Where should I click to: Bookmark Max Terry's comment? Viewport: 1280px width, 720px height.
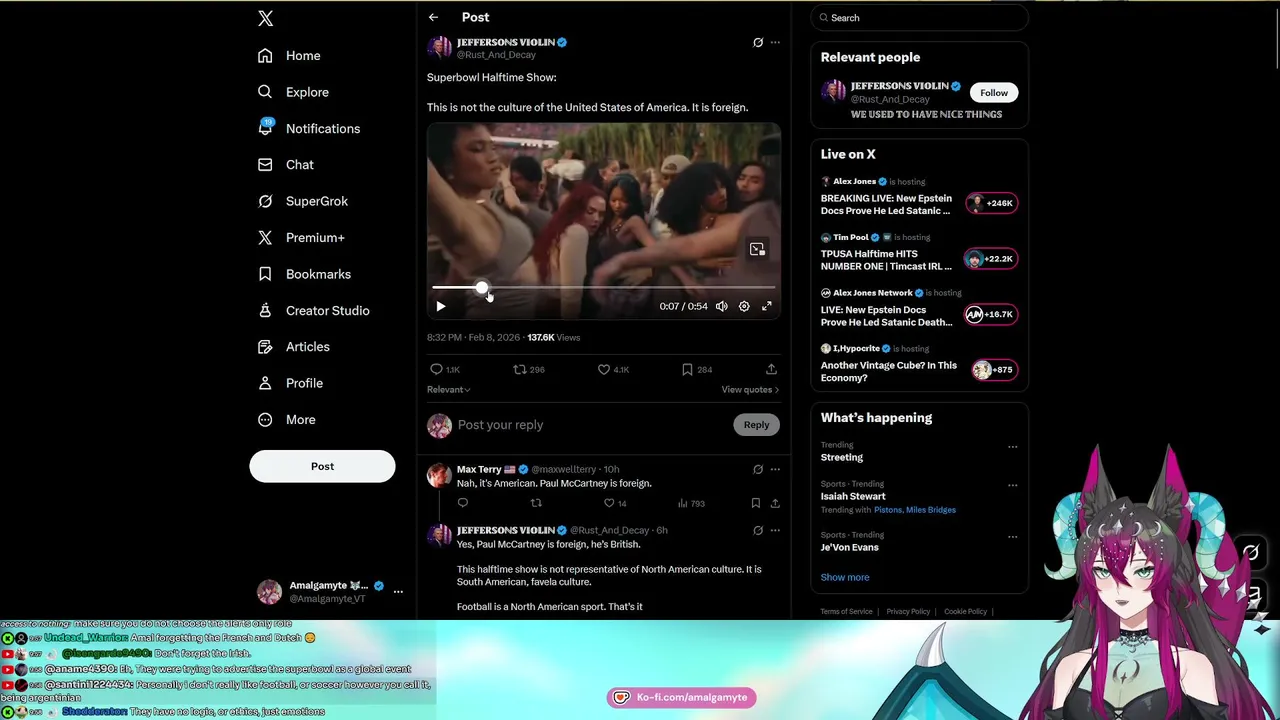click(x=755, y=503)
